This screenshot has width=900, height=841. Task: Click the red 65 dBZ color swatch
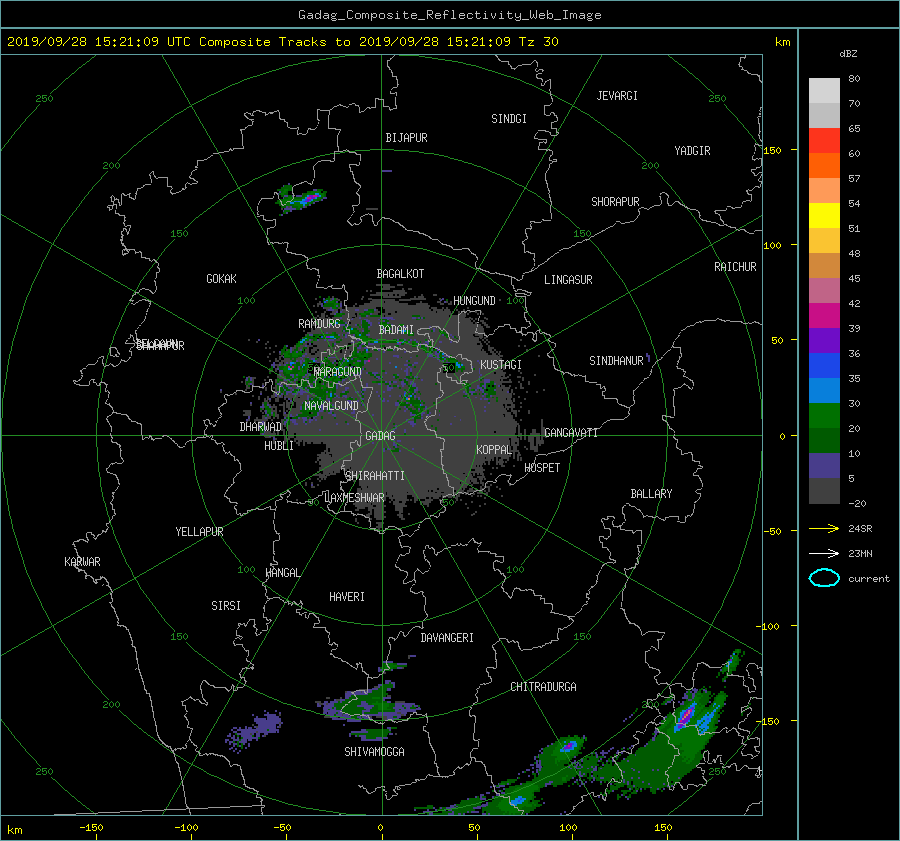click(824, 140)
